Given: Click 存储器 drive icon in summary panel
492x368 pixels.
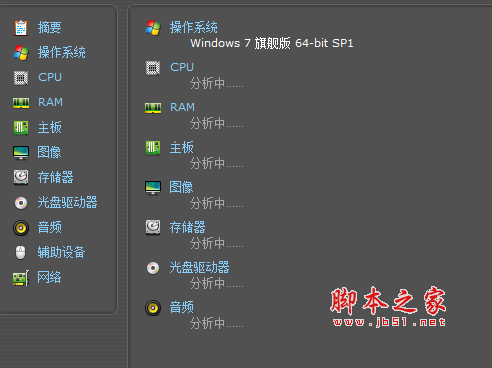Looking at the screenshot, I should [x=153, y=227].
